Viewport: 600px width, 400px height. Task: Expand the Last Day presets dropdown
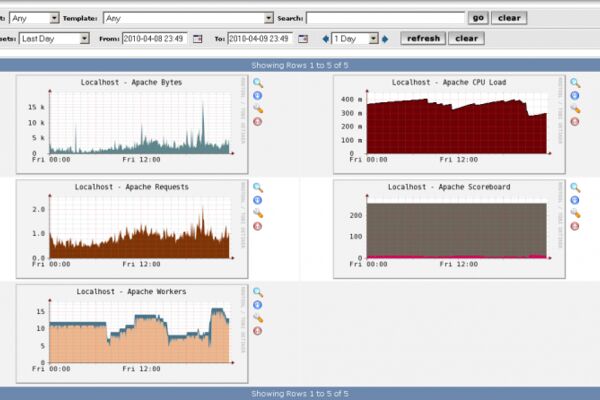tap(54, 39)
